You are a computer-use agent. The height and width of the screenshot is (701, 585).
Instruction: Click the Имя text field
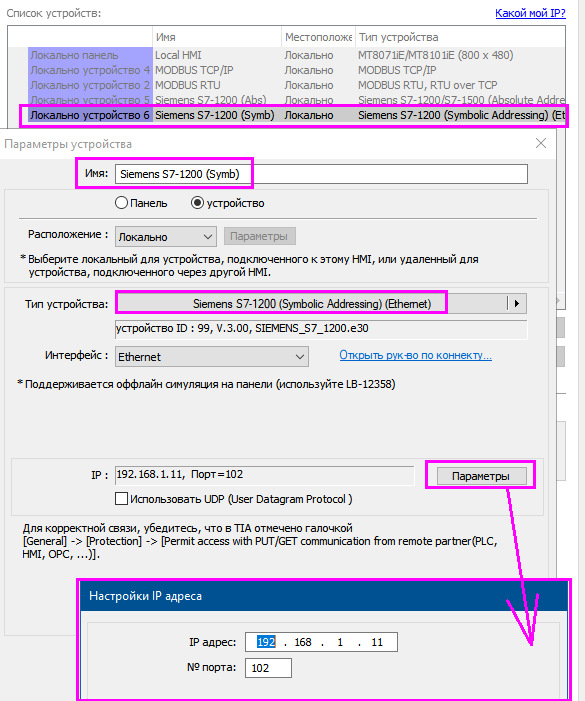[x=321, y=174]
